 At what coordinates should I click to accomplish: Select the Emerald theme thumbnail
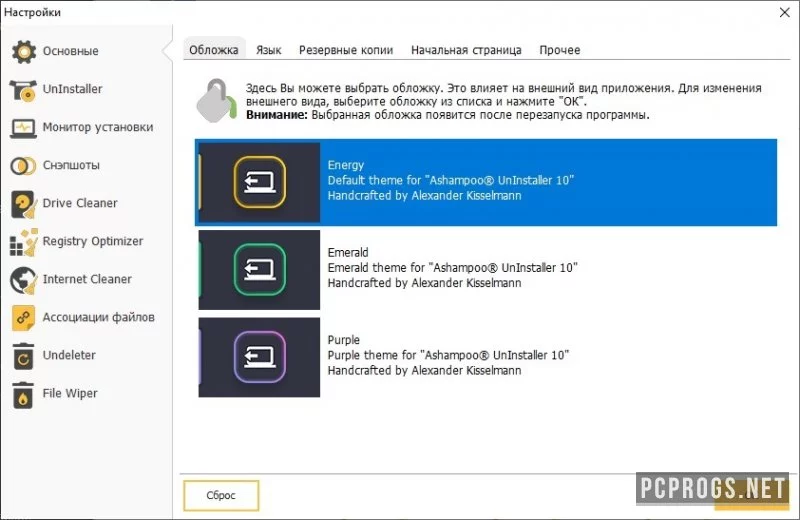(x=259, y=269)
